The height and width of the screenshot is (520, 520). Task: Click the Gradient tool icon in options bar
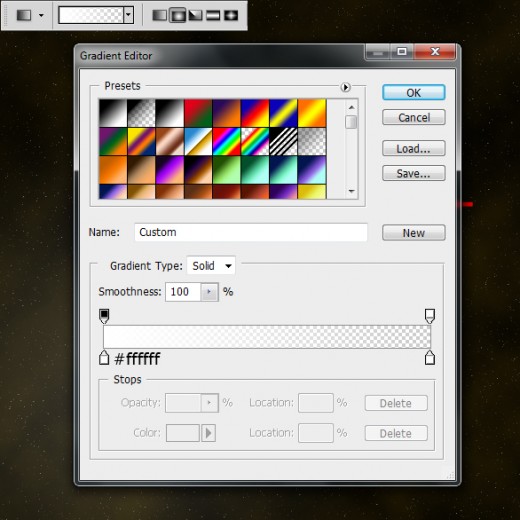point(24,15)
